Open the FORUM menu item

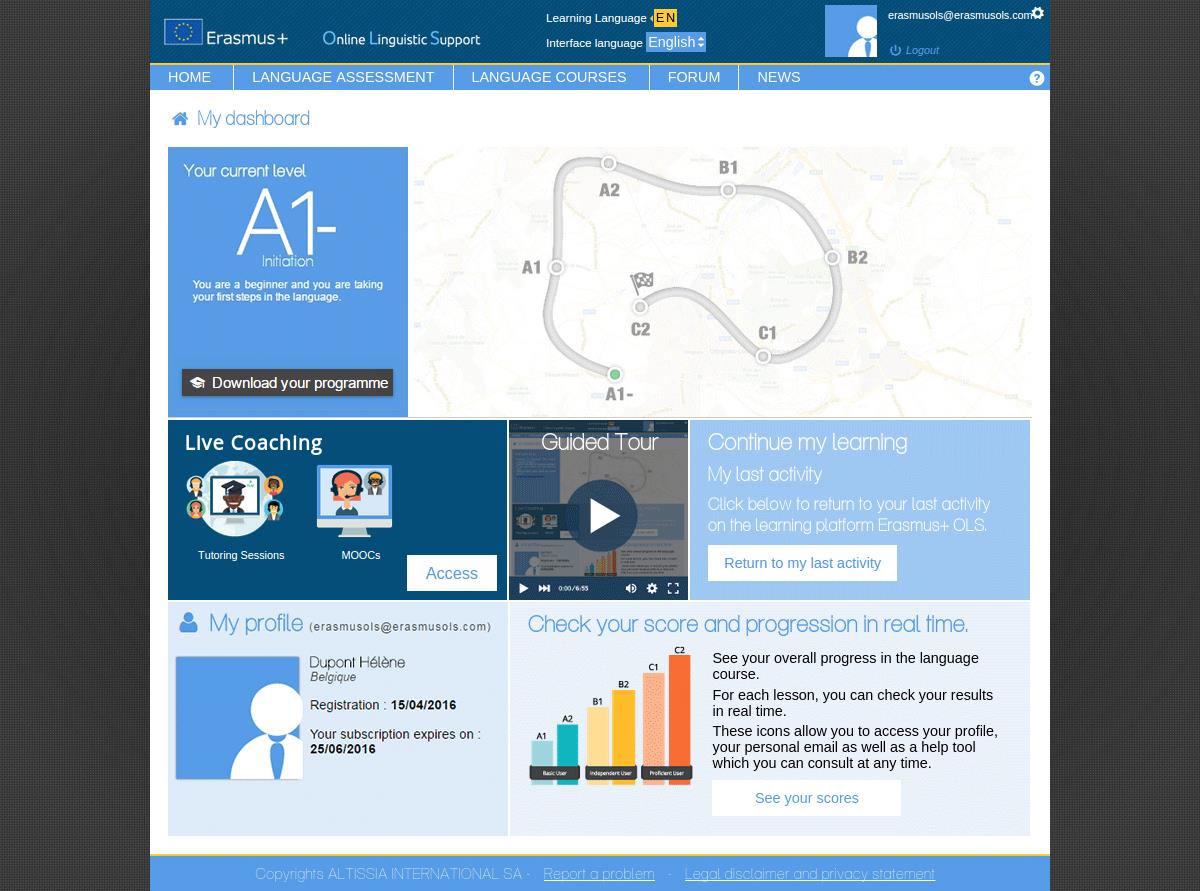(694, 77)
